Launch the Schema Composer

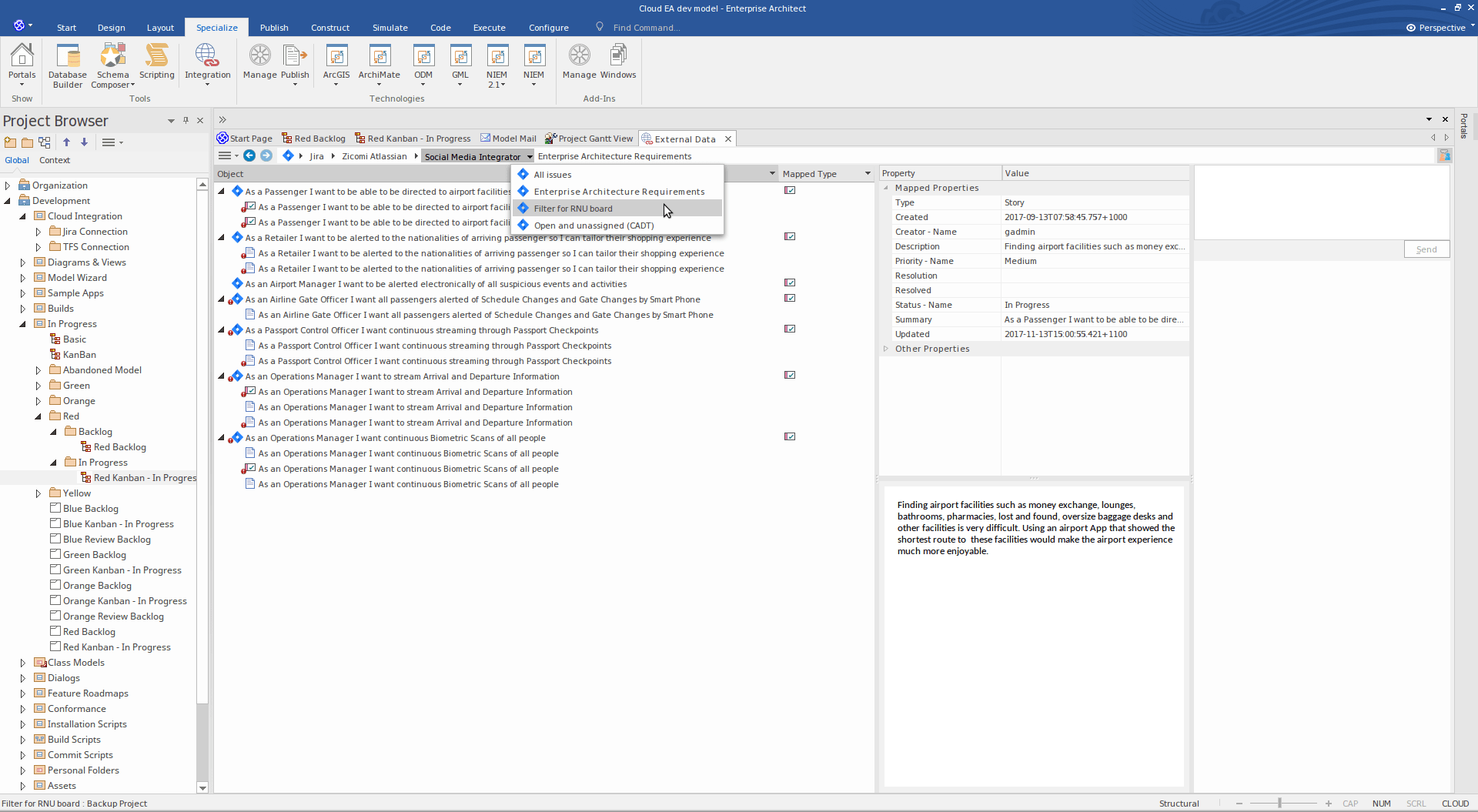tap(112, 65)
